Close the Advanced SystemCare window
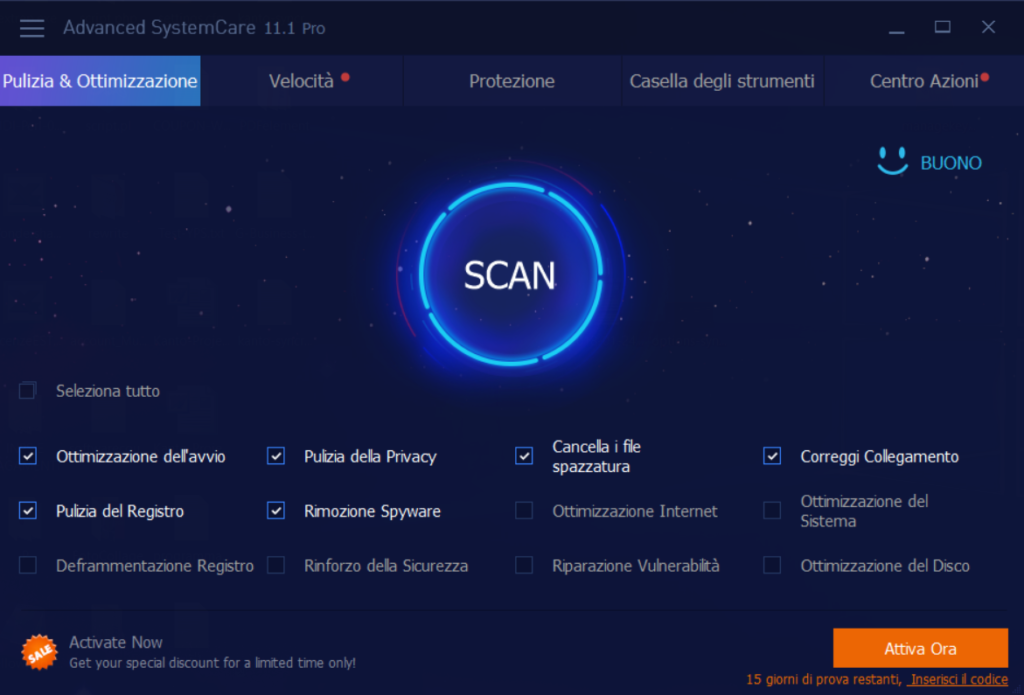The width and height of the screenshot is (1024, 695). coord(988,27)
